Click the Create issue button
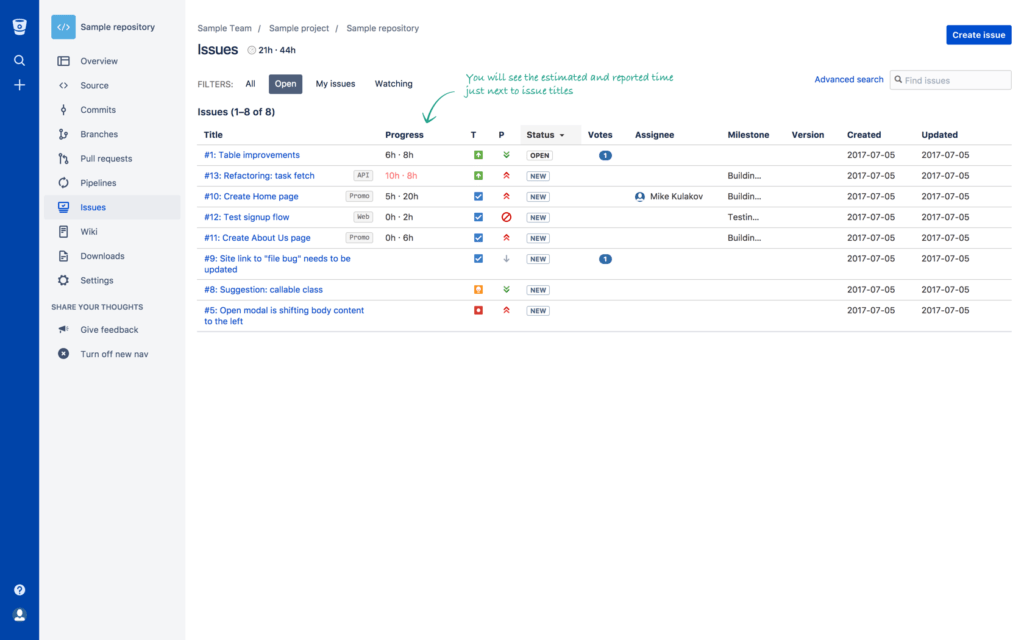Image resolution: width=1024 pixels, height=640 pixels. [978, 34]
